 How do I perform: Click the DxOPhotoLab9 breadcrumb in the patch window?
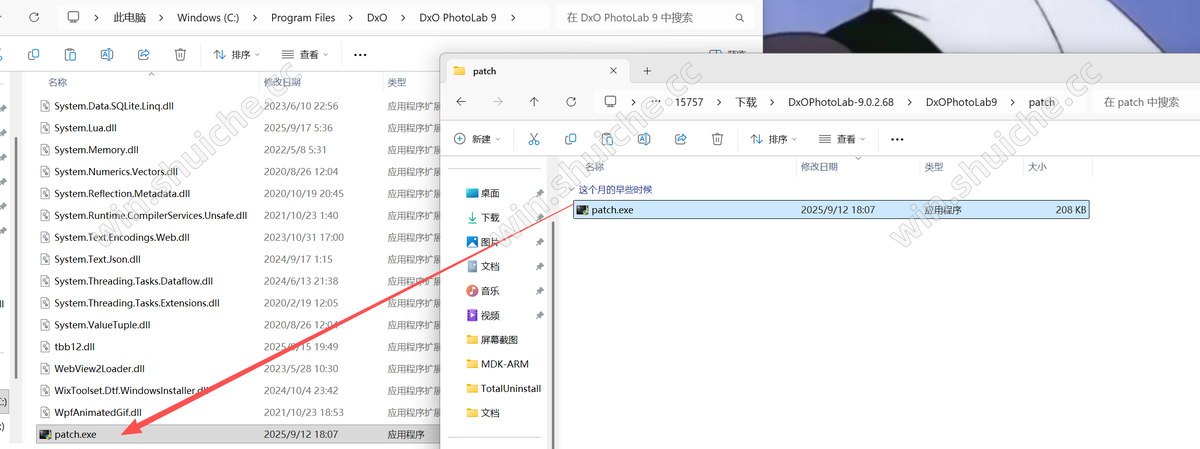tap(962, 102)
